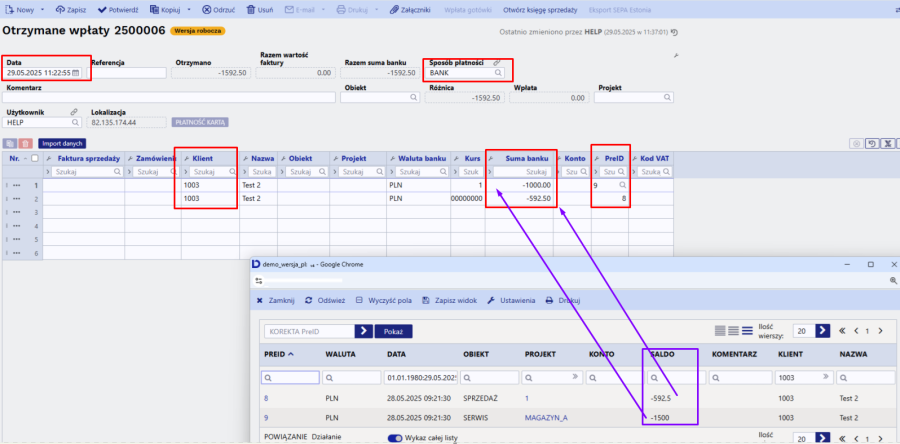Click the wrench icon on Faktura sprzedaży column
900x444 pixels.
pyautogui.click(x=49, y=158)
